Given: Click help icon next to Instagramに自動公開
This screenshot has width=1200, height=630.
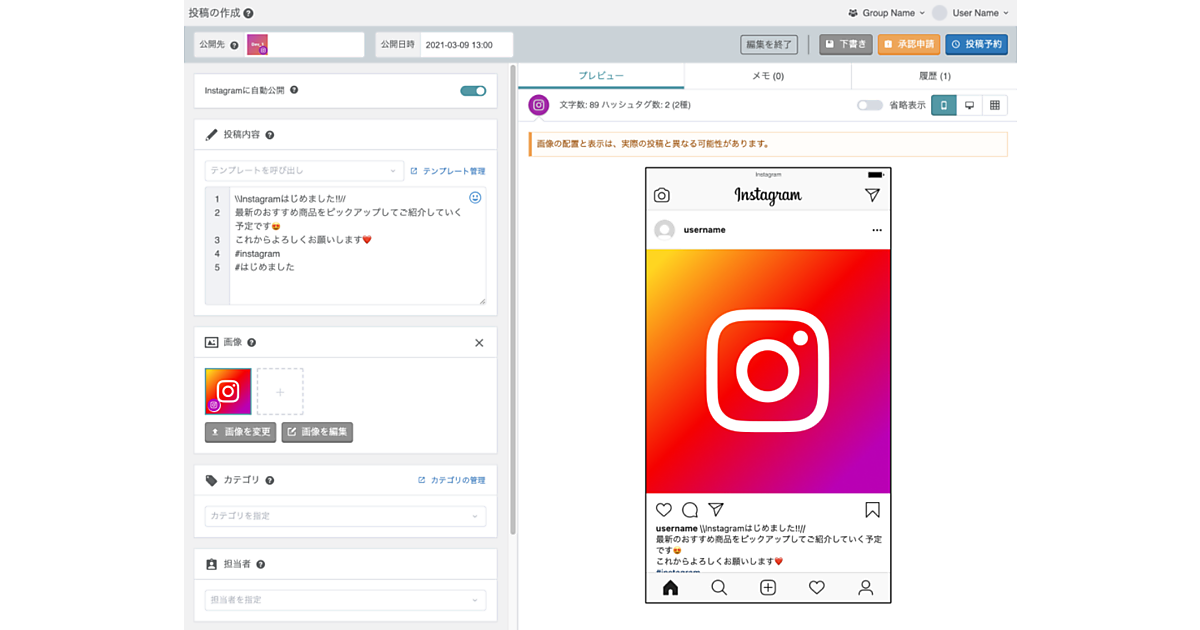Looking at the screenshot, I should [294, 90].
